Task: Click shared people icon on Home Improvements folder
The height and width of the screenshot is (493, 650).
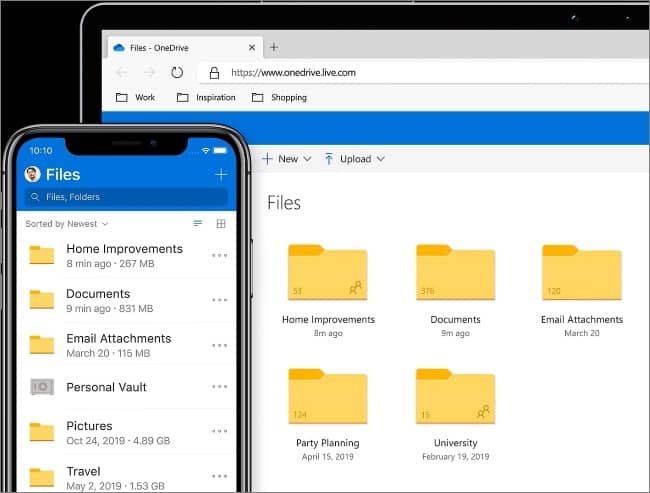Action: point(355,287)
